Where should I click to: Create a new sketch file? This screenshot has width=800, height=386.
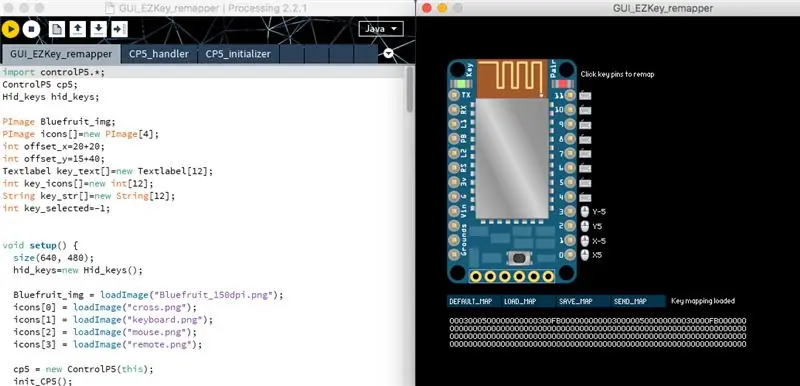click(57, 29)
